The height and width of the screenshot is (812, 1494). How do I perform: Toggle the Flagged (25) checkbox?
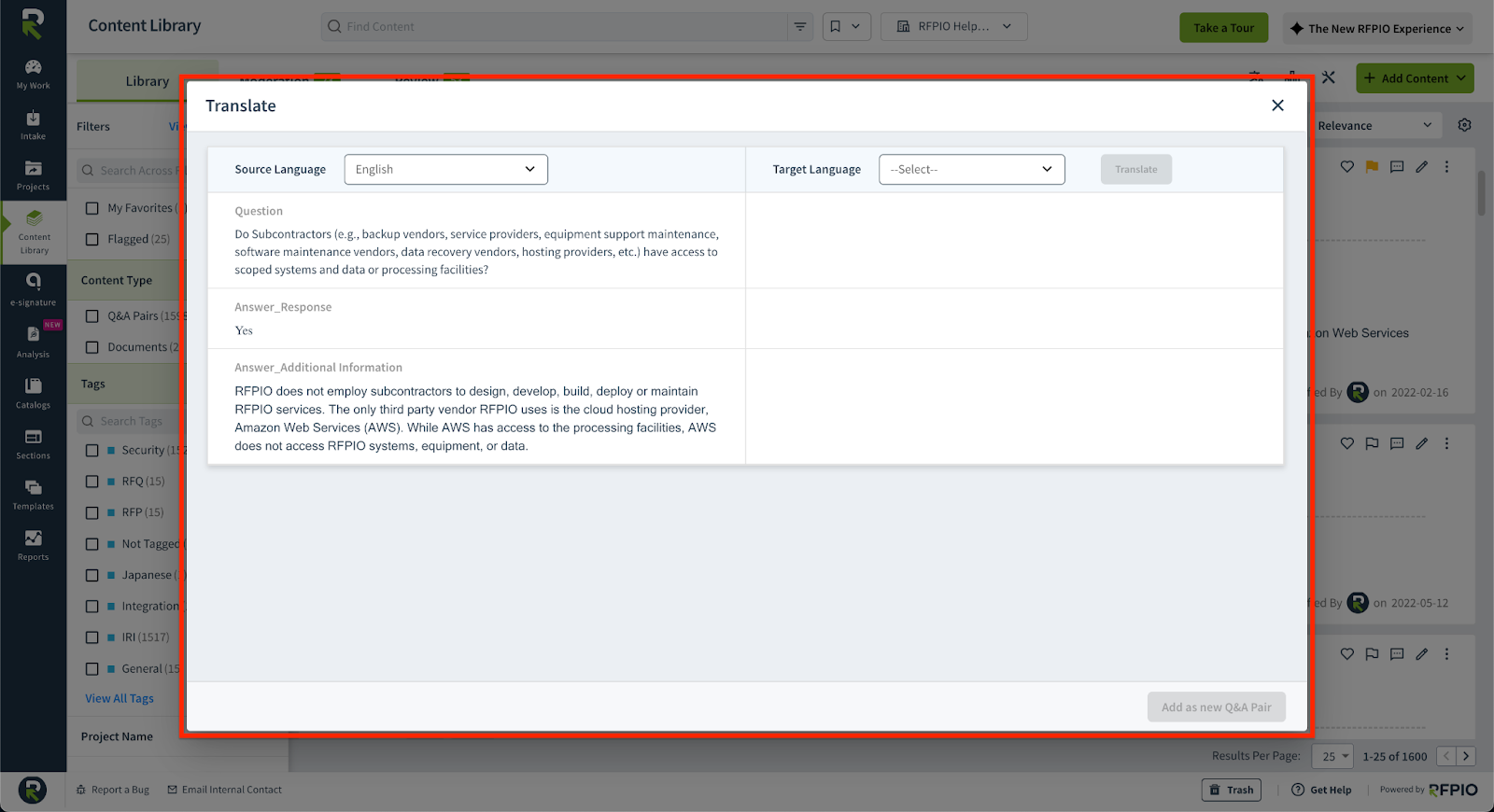92,239
